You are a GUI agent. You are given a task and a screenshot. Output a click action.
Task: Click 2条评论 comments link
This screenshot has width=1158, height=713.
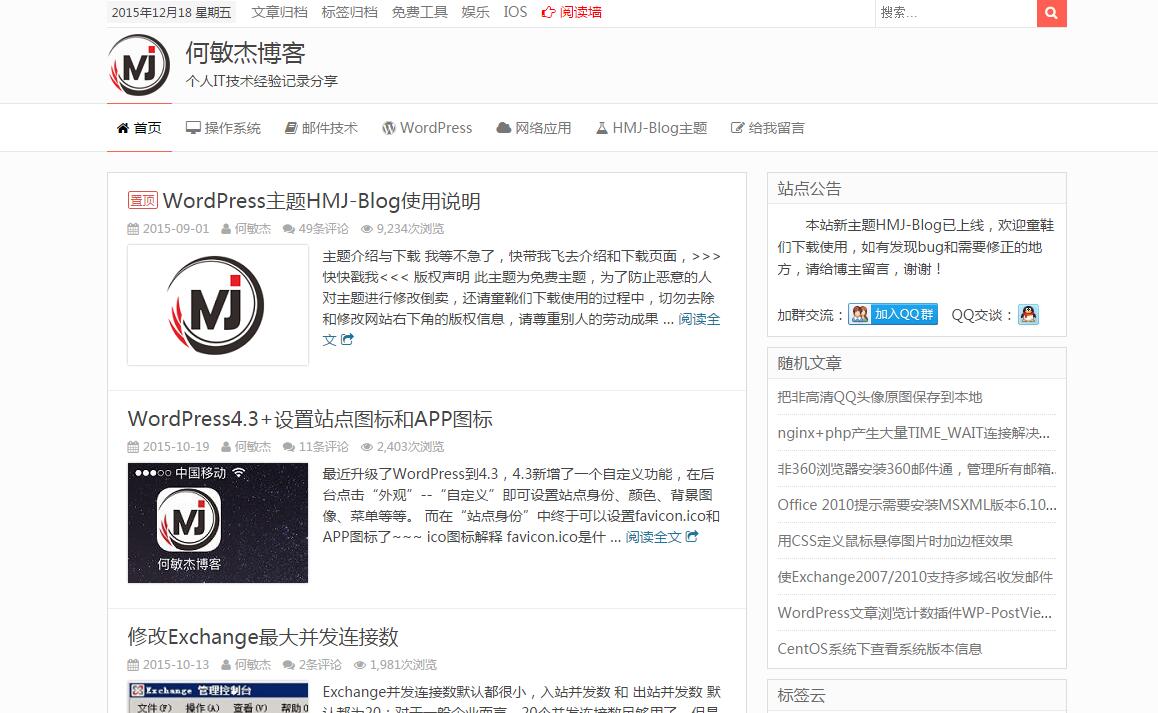coord(320,665)
